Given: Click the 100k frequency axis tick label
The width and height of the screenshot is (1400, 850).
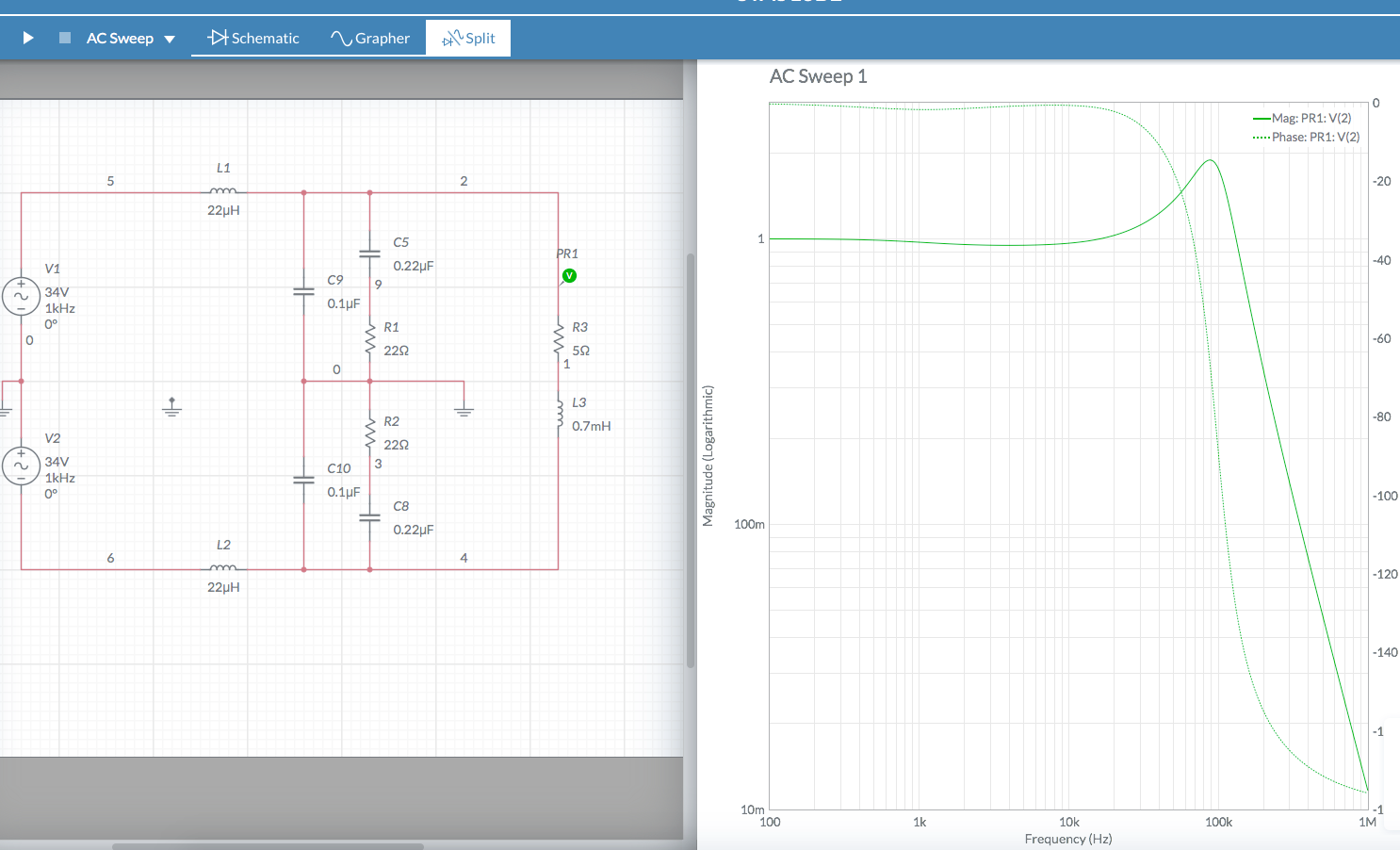Looking at the screenshot, I should coord(1218,822).
